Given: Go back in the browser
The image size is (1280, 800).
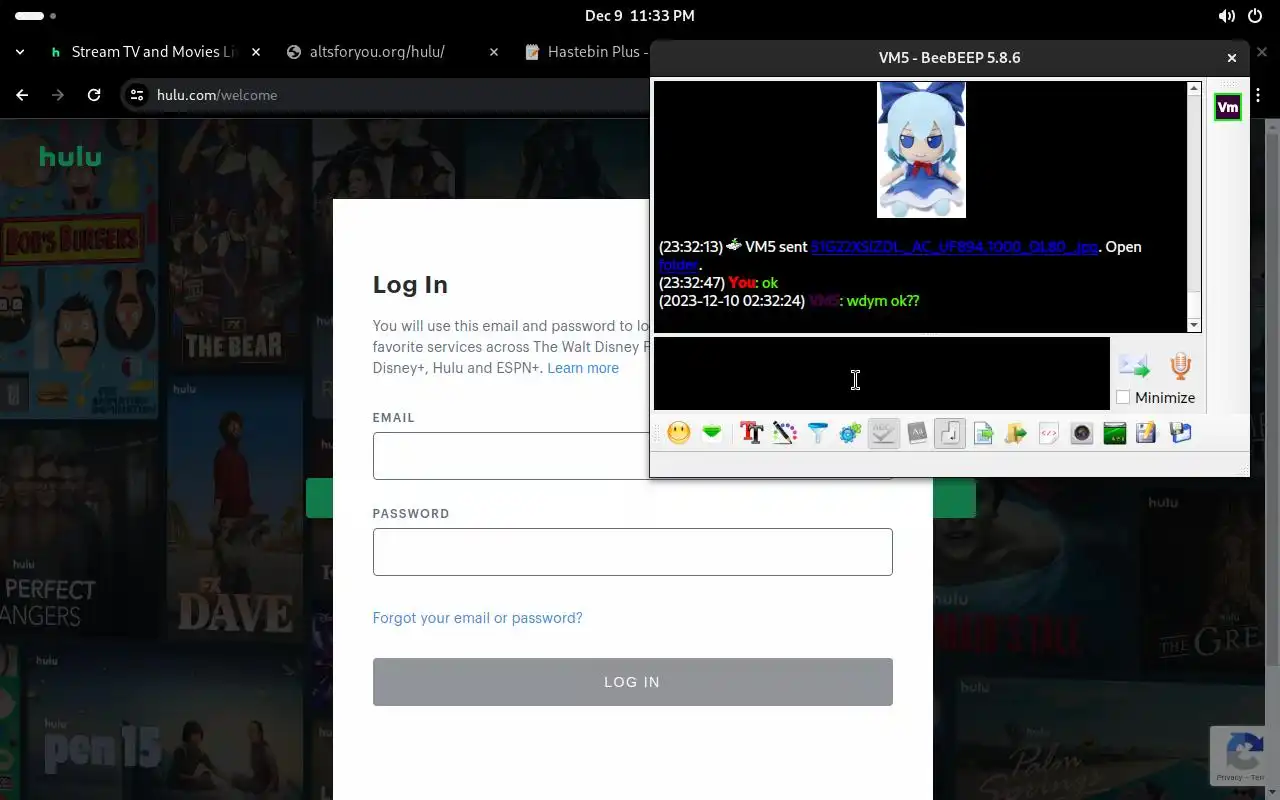Looking at the screenshot, I should (22, 95).
